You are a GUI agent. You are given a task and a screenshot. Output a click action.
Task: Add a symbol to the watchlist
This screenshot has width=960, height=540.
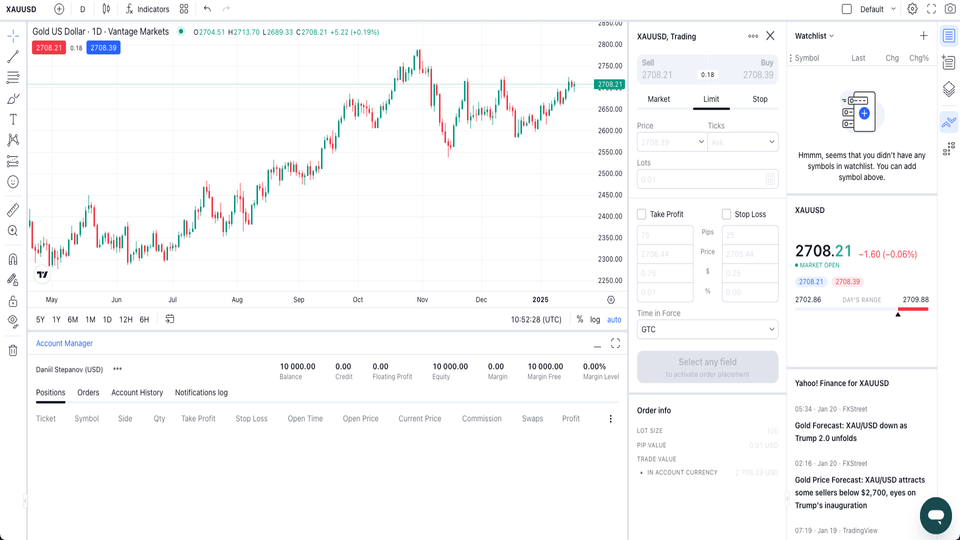(x=923, y=36)
